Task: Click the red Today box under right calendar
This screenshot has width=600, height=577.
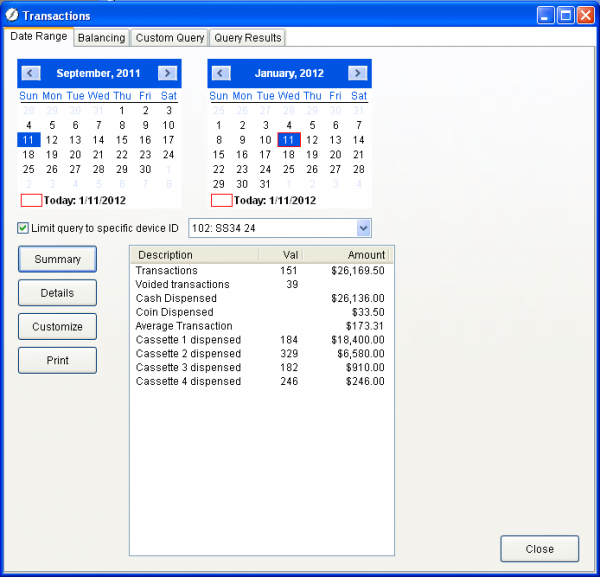Action: click(221, 200)
